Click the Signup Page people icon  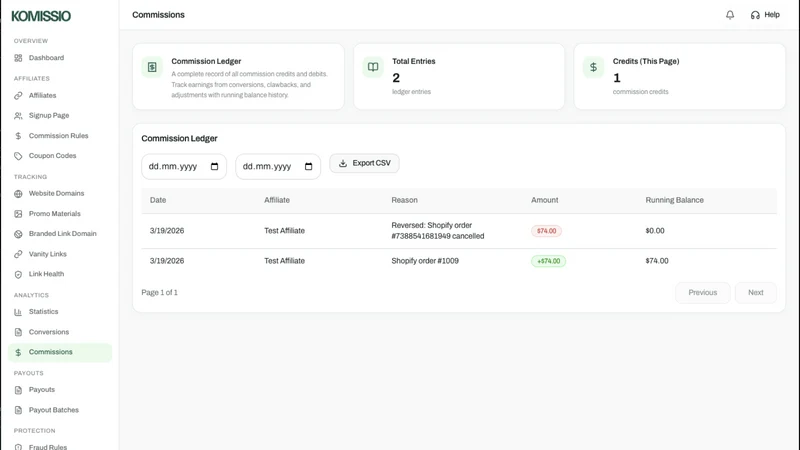point(18,116)
